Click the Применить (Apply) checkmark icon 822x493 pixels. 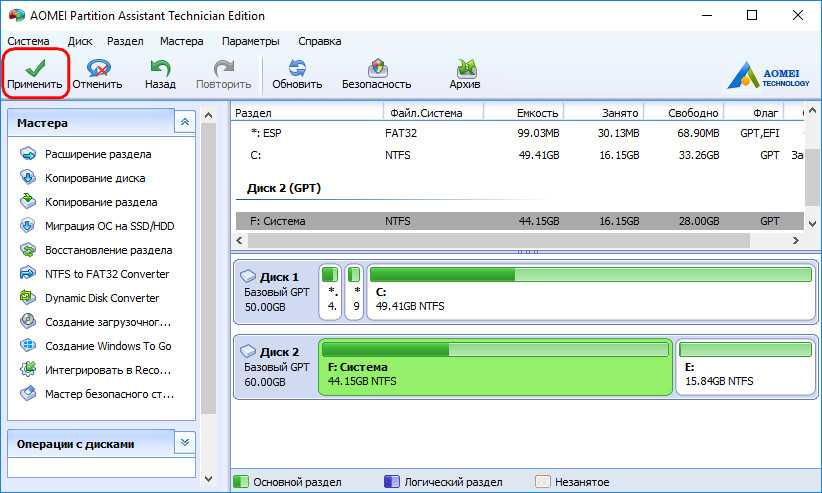(36, 68)
